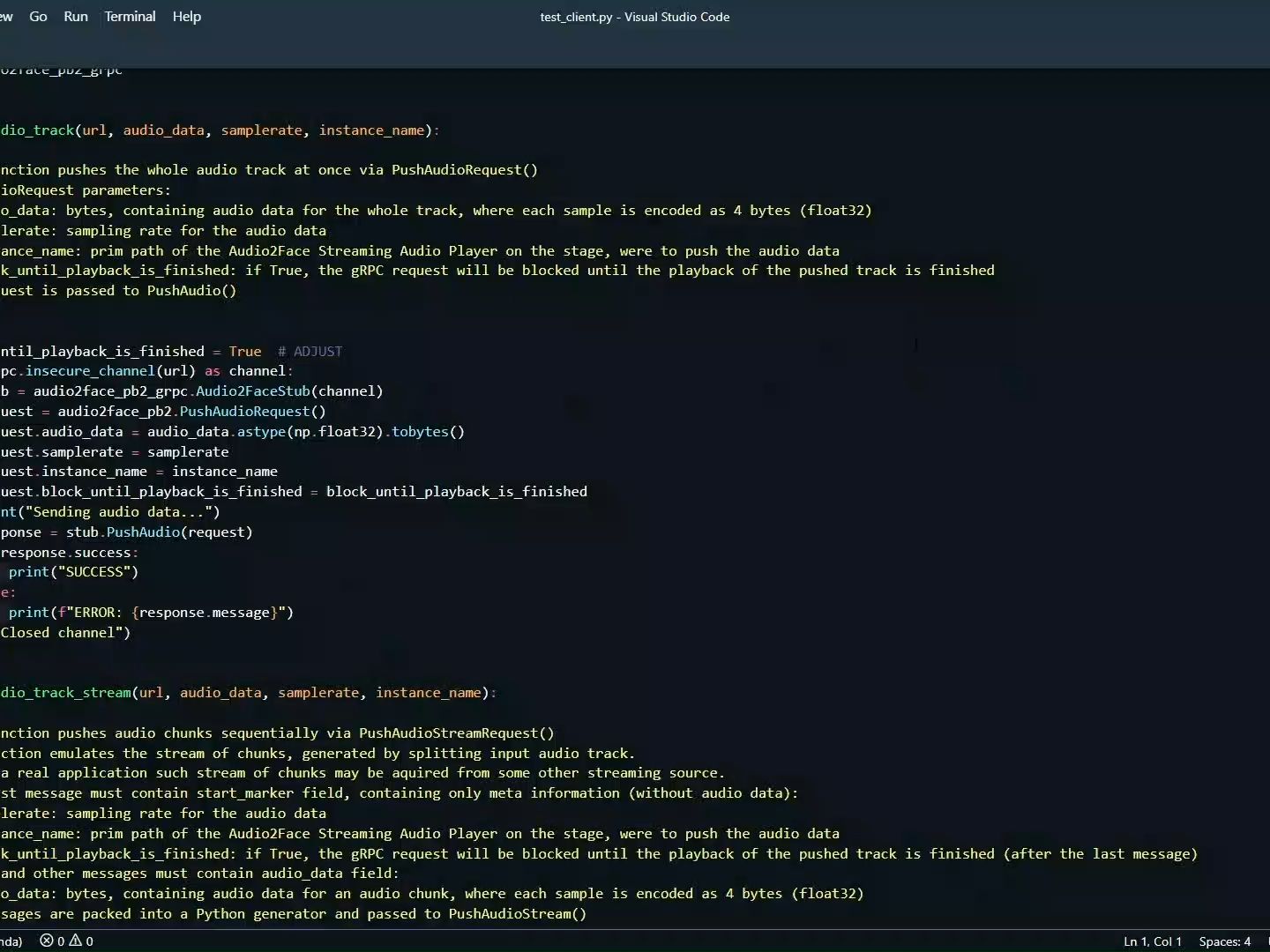Click the 'url' parameter in audio_track_stream definition

coord(151,693)
